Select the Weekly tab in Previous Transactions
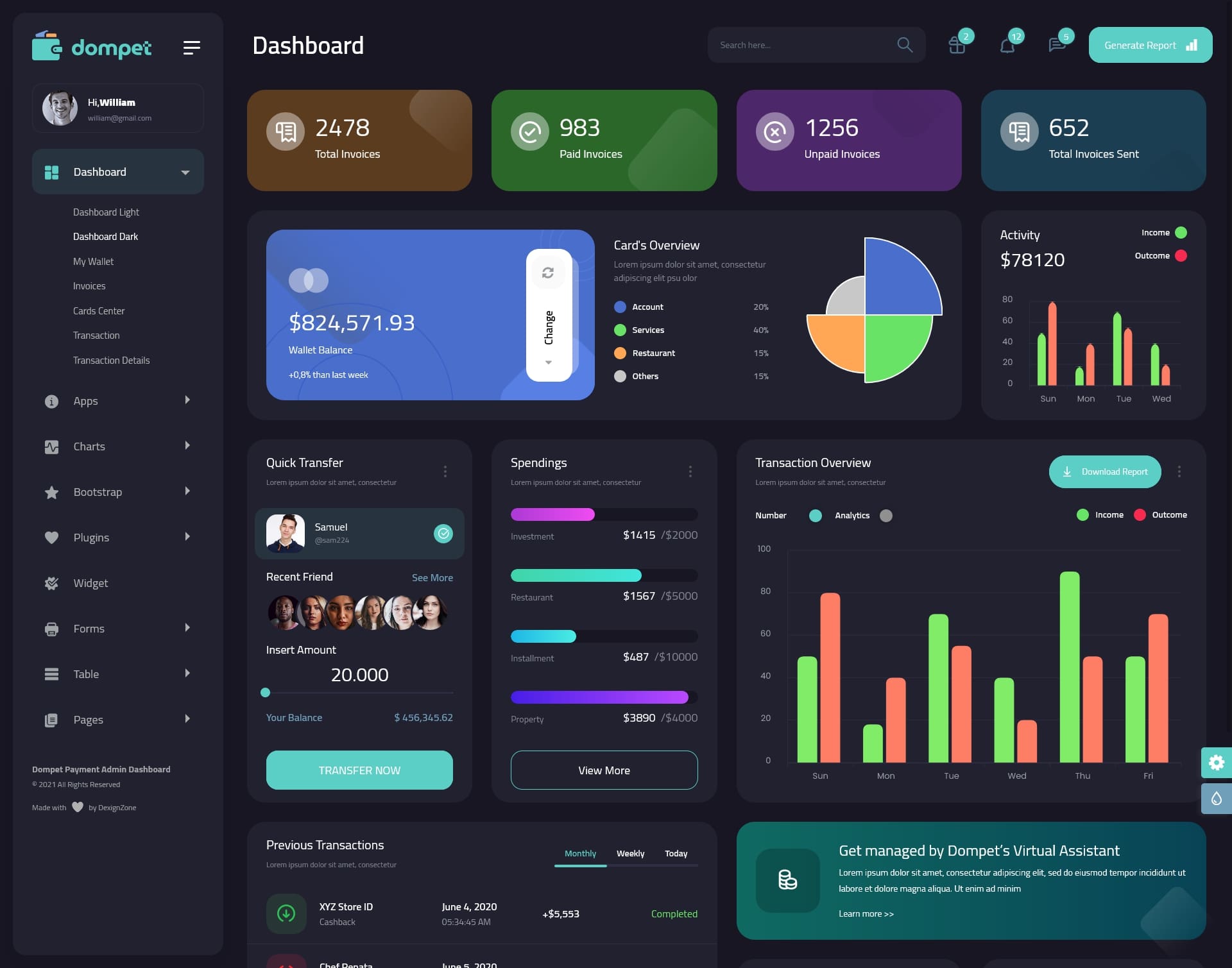 click(x=630, y=853)
